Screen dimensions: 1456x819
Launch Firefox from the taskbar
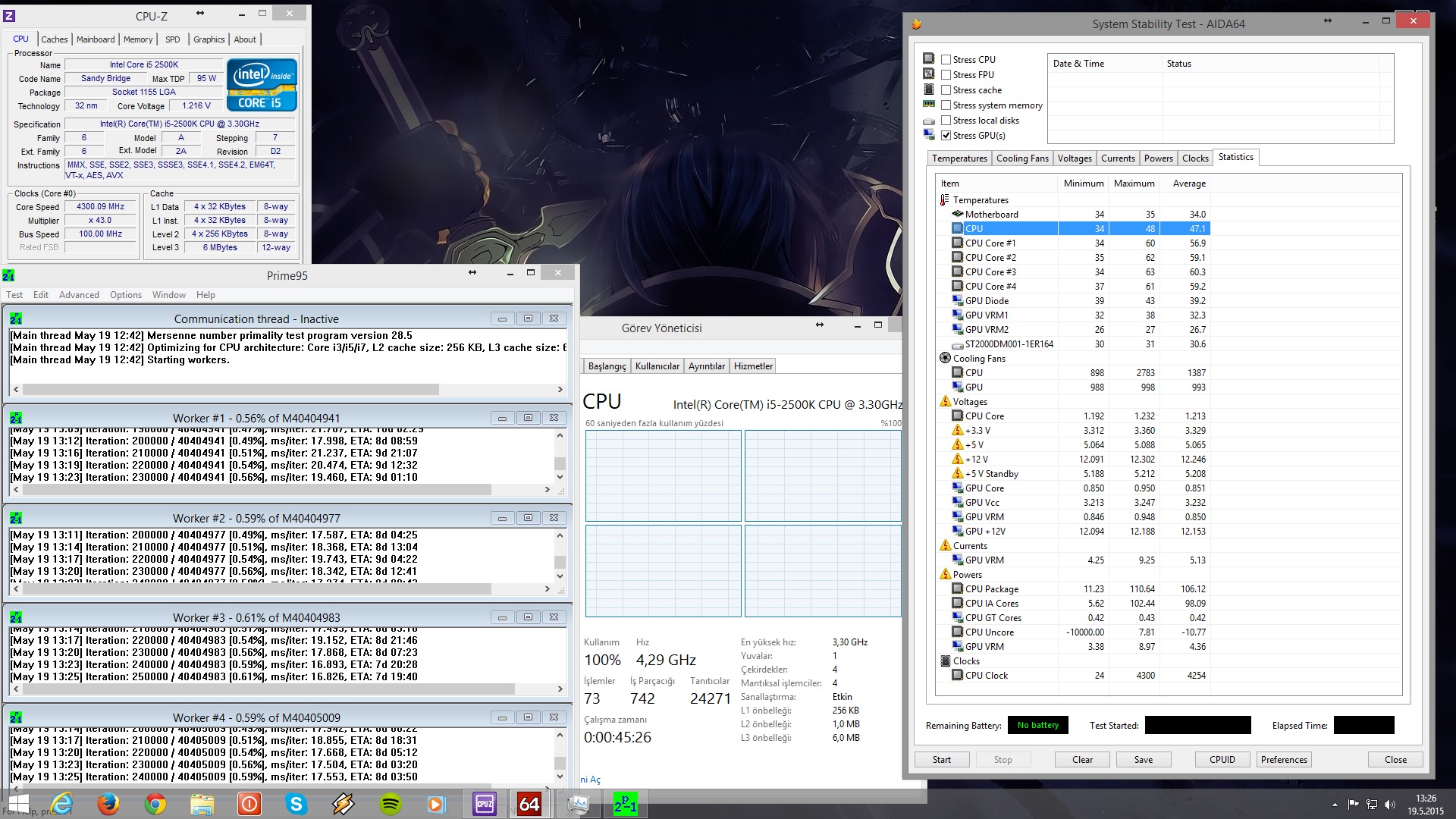click(108, 804)
